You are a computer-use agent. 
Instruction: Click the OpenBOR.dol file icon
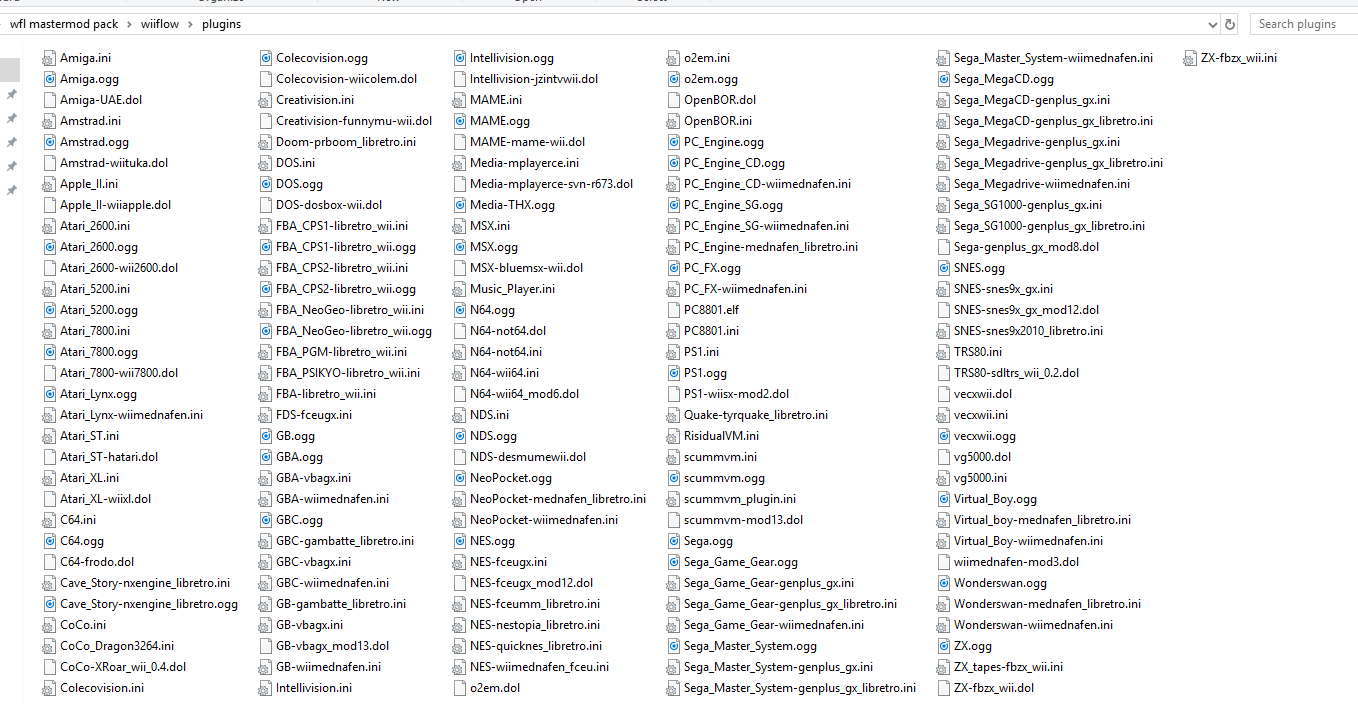[674, 100]
